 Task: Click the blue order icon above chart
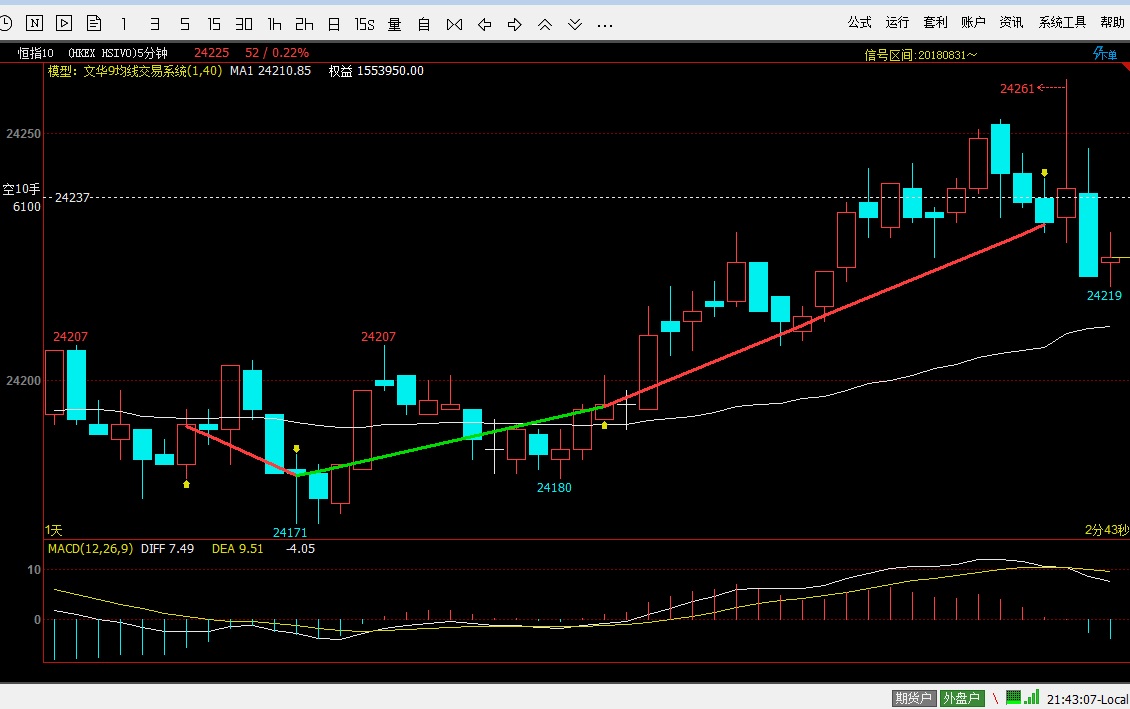(x=1103, y=53)
